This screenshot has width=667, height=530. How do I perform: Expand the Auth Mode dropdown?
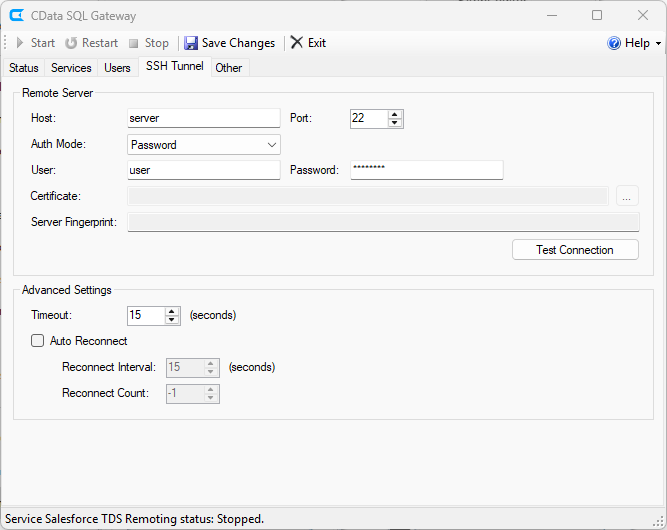click(272, 145)
